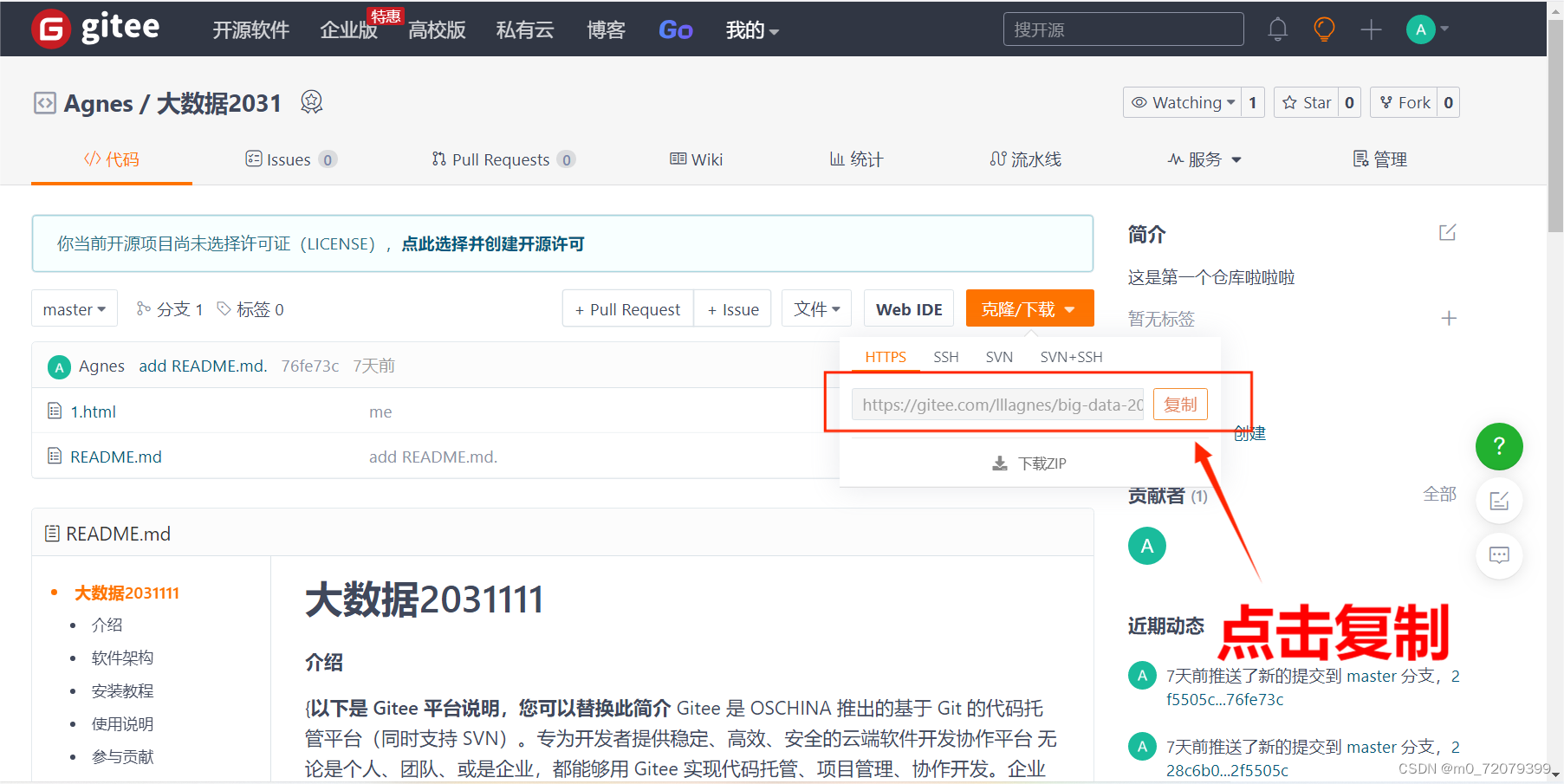This screenshot has height=784, width=1564.
Task: Fork the repository
Action: click(1405, 102)
